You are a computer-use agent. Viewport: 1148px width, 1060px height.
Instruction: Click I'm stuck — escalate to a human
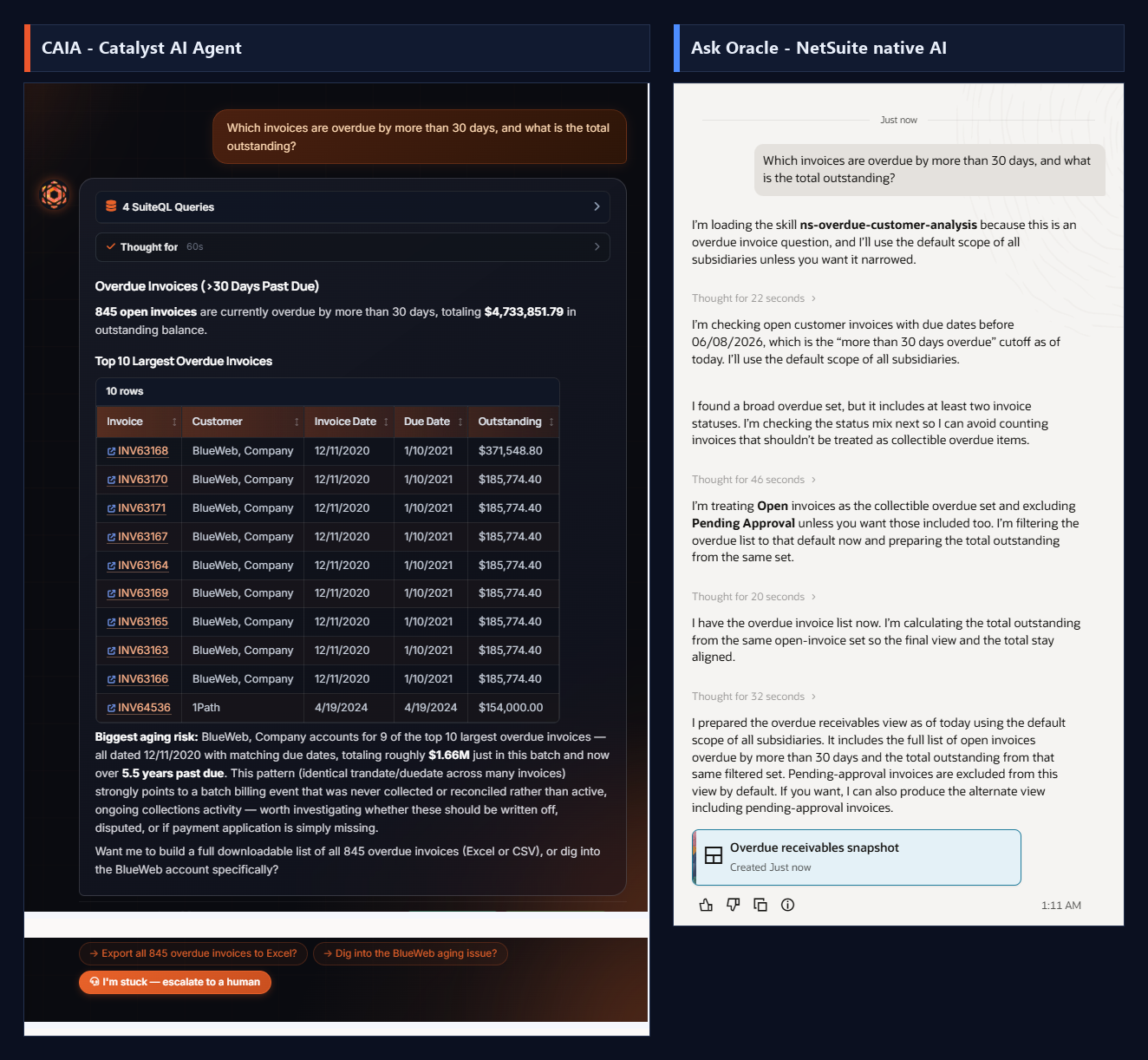click(175, 982)
